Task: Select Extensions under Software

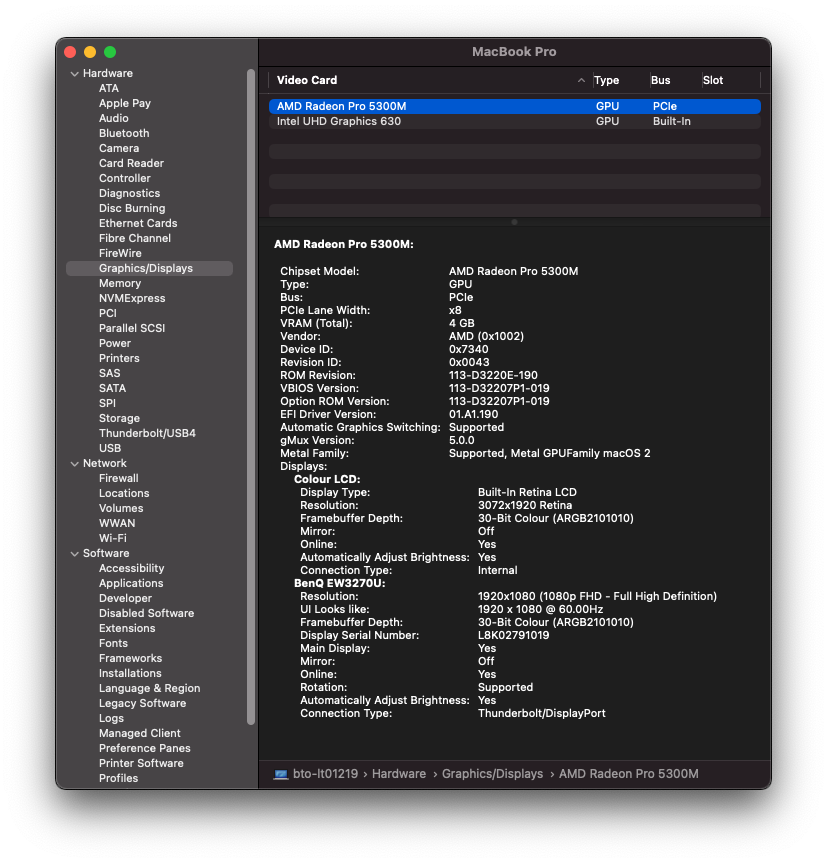Action: pyautogui.click(x=127, y=628)
